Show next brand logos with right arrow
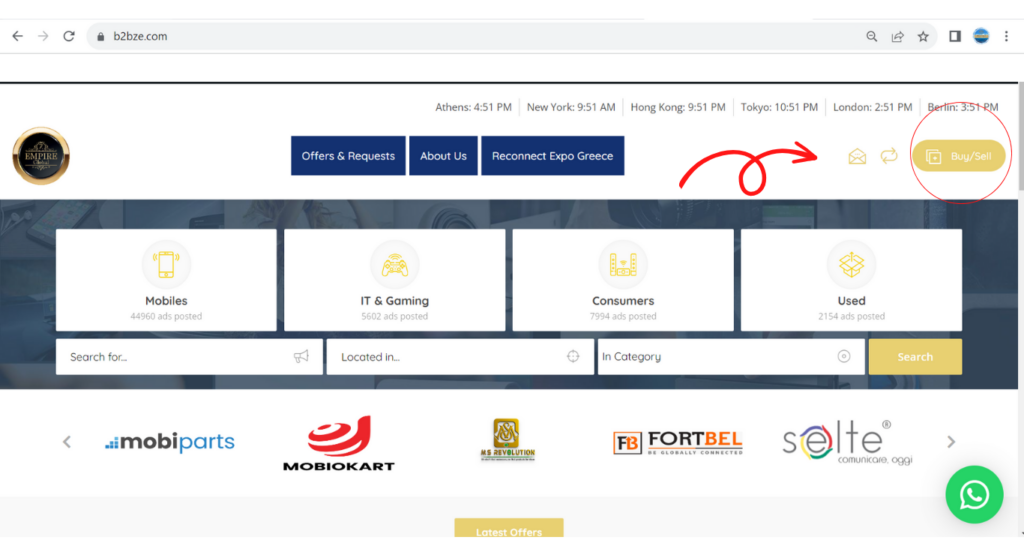Viewport: 1024px width, 540px height. pos(951,442)
